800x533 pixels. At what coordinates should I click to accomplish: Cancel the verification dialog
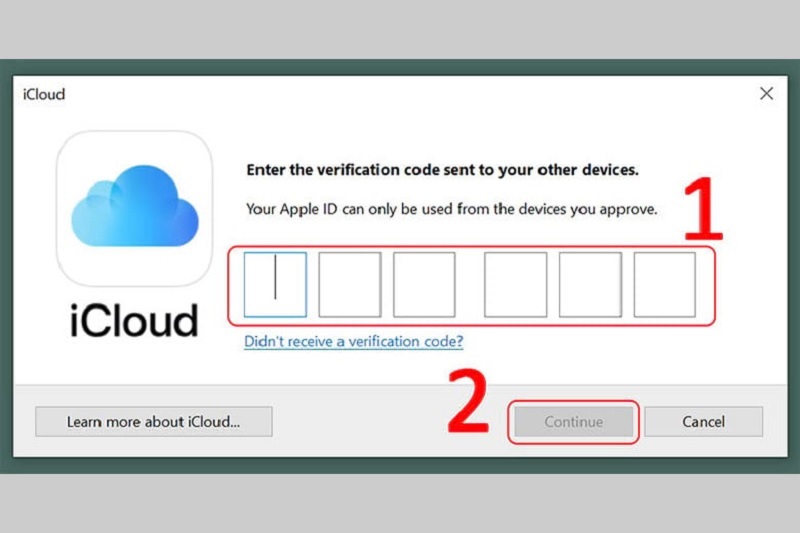[x=703, y=422]
